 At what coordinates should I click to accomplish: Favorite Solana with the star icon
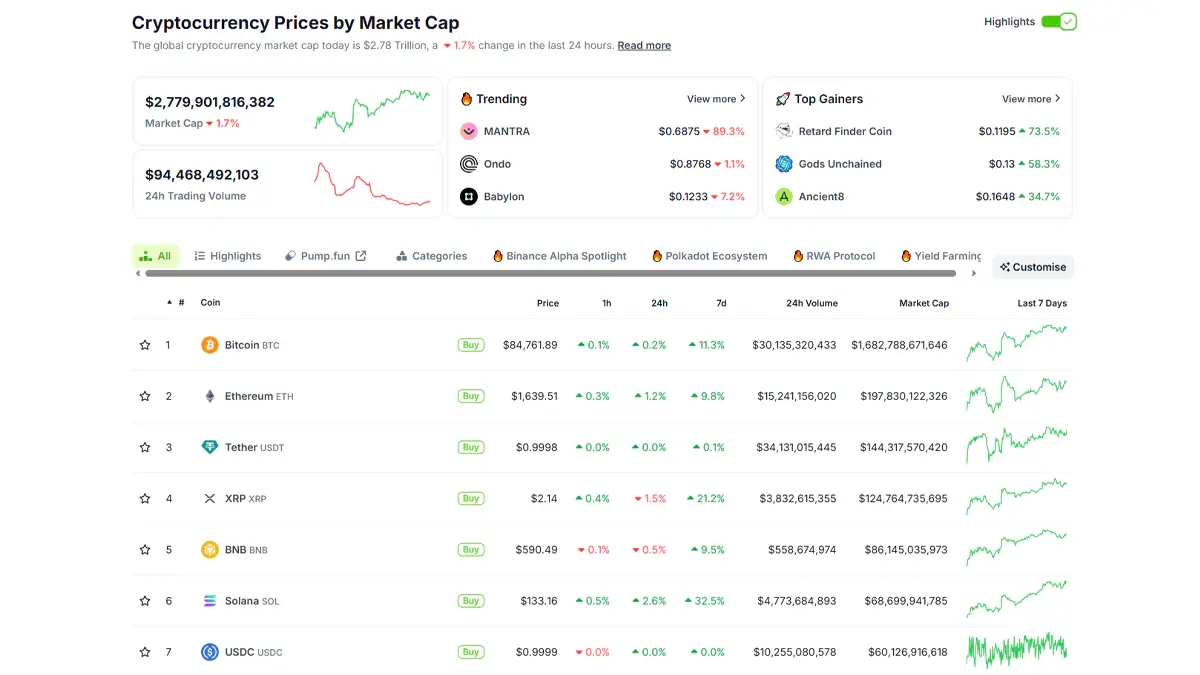[x=145, y=601]
